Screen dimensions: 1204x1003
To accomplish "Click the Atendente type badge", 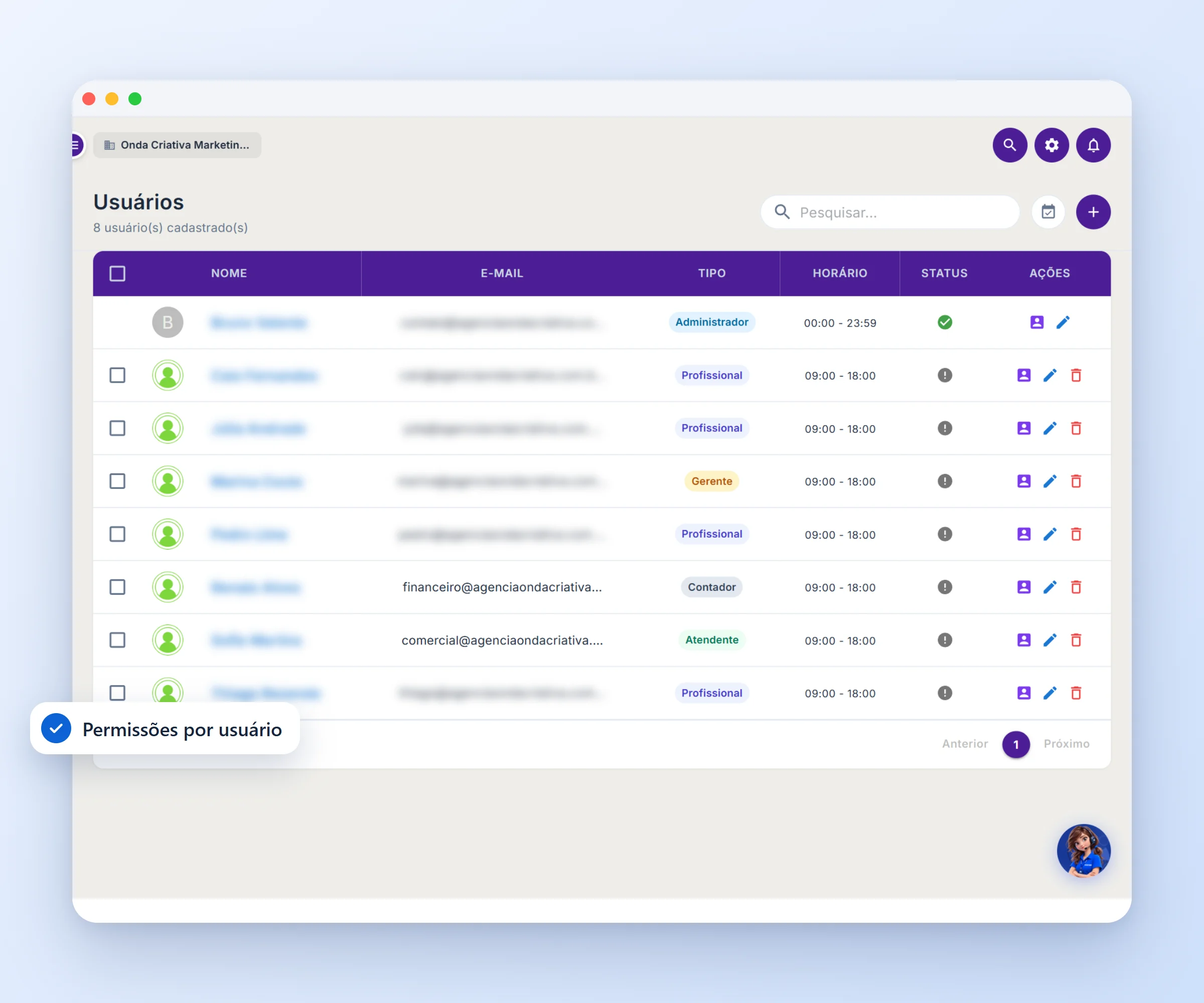I will point(711,639).
